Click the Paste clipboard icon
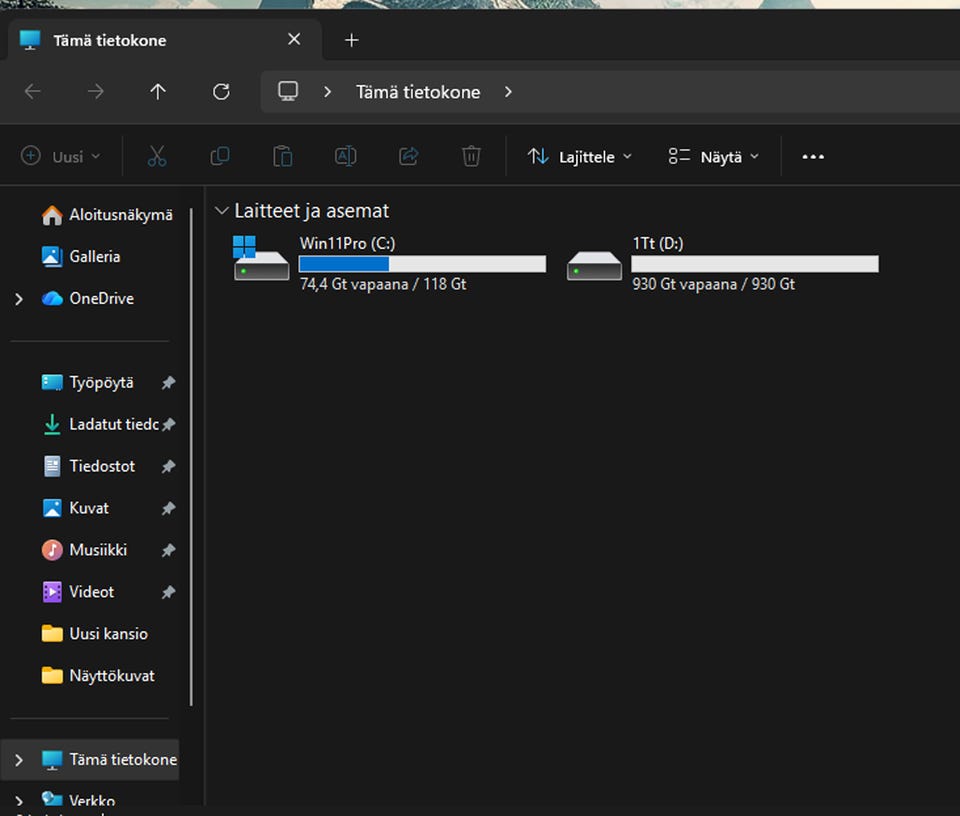Screen dimensions: 960x816 tap(283, 156)
